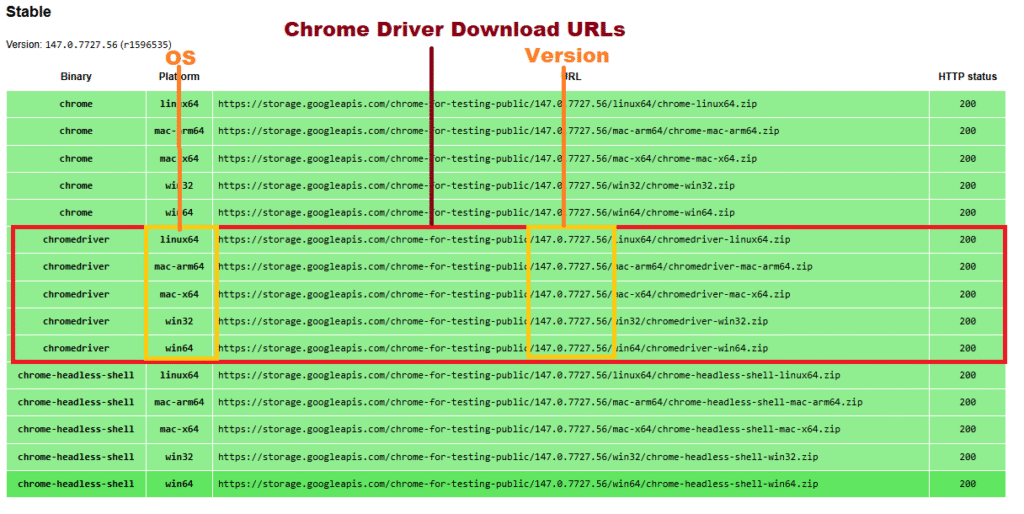Screen dimensions: 1024x514
Task: Click the chrome-headless-shell-linux64.zip URL
Action: (529, 375)
